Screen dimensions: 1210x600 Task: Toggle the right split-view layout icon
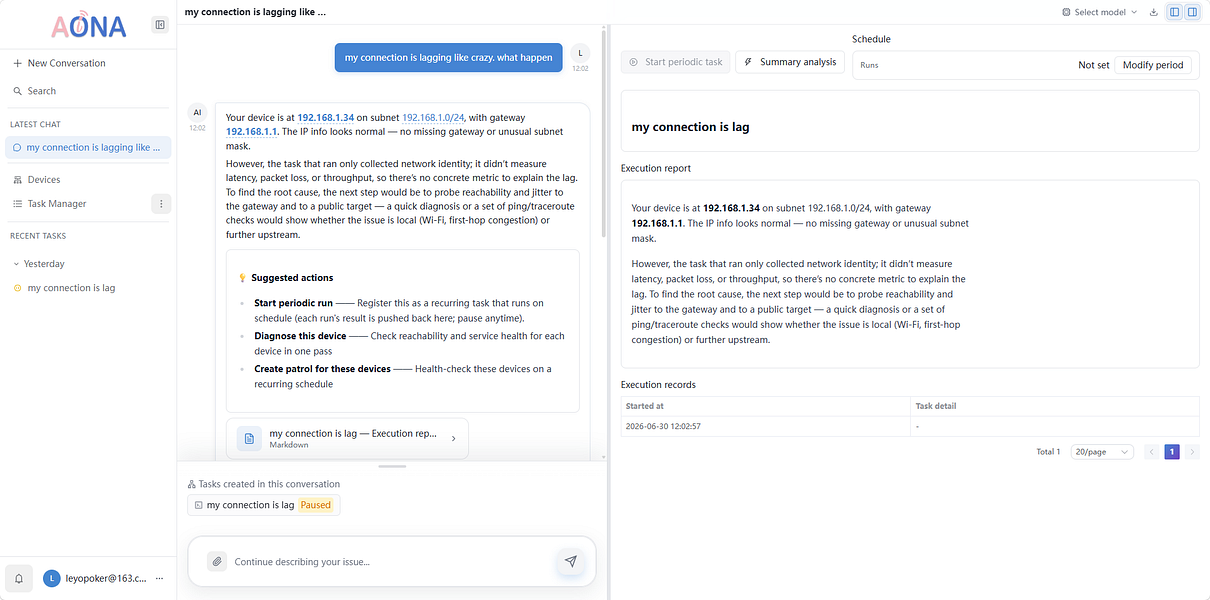coord(1192,12)
